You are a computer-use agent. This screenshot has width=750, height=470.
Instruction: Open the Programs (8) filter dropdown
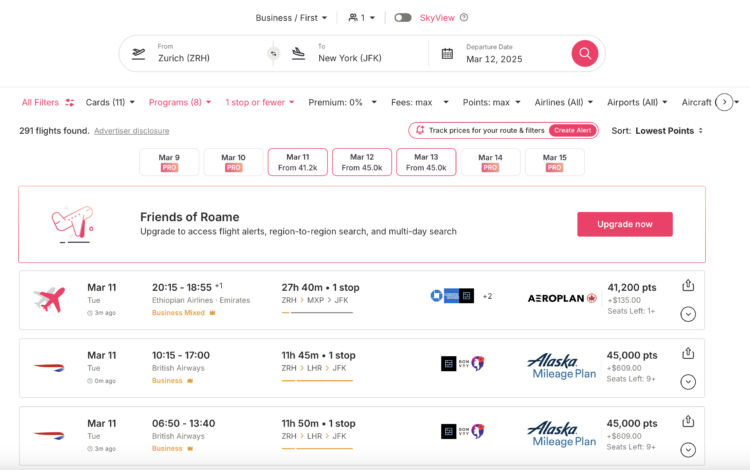click(x=180, y=102)
